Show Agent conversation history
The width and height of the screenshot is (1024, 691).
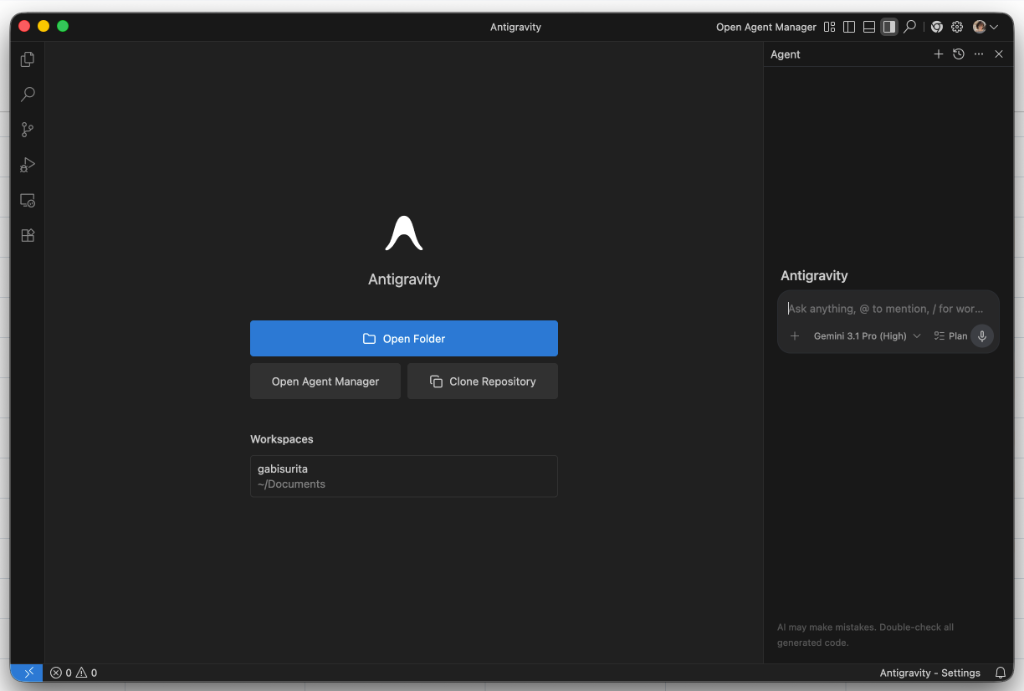[959, 54]
